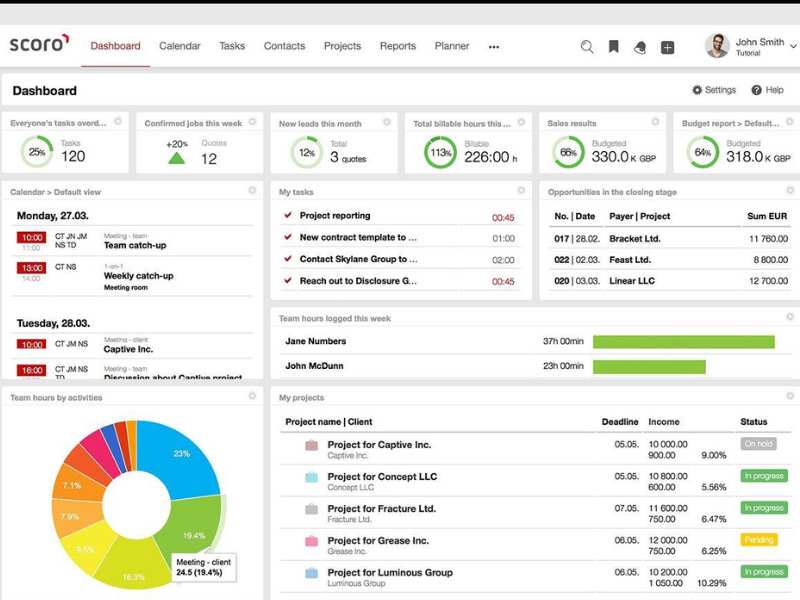Viewport: 800px width, 600px height.
Task: Open gear on New leads this month widget
Action: (x=387, y=122)
